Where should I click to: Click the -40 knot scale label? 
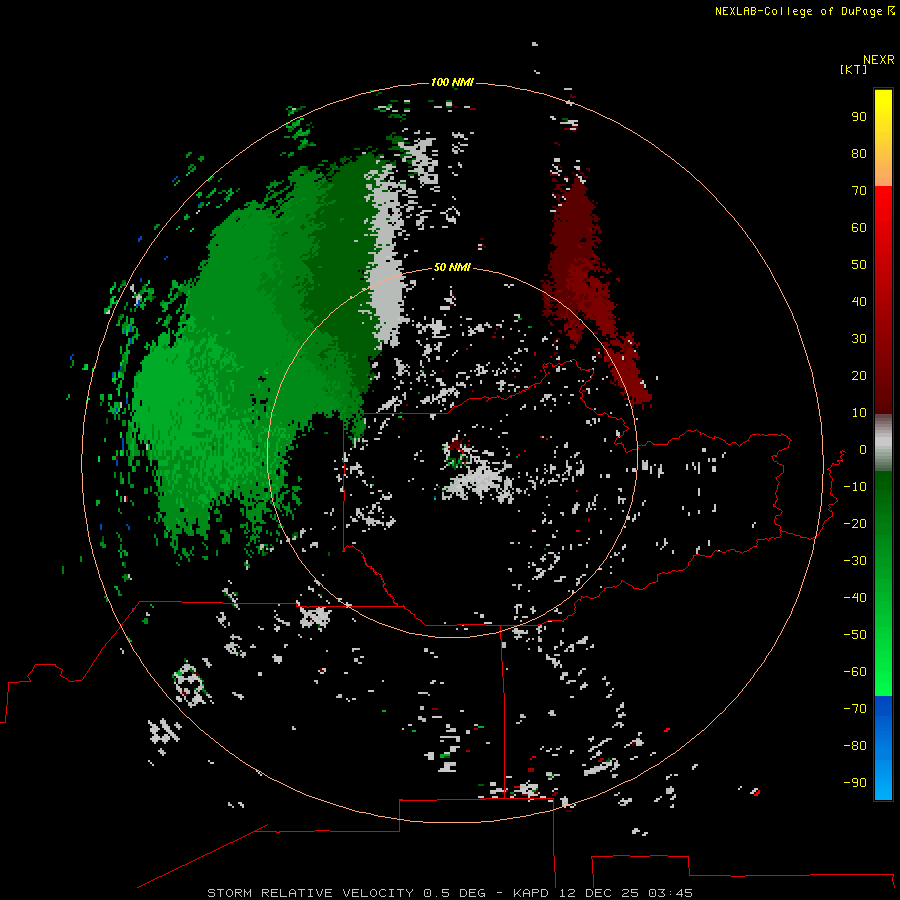tap(855, 598)
